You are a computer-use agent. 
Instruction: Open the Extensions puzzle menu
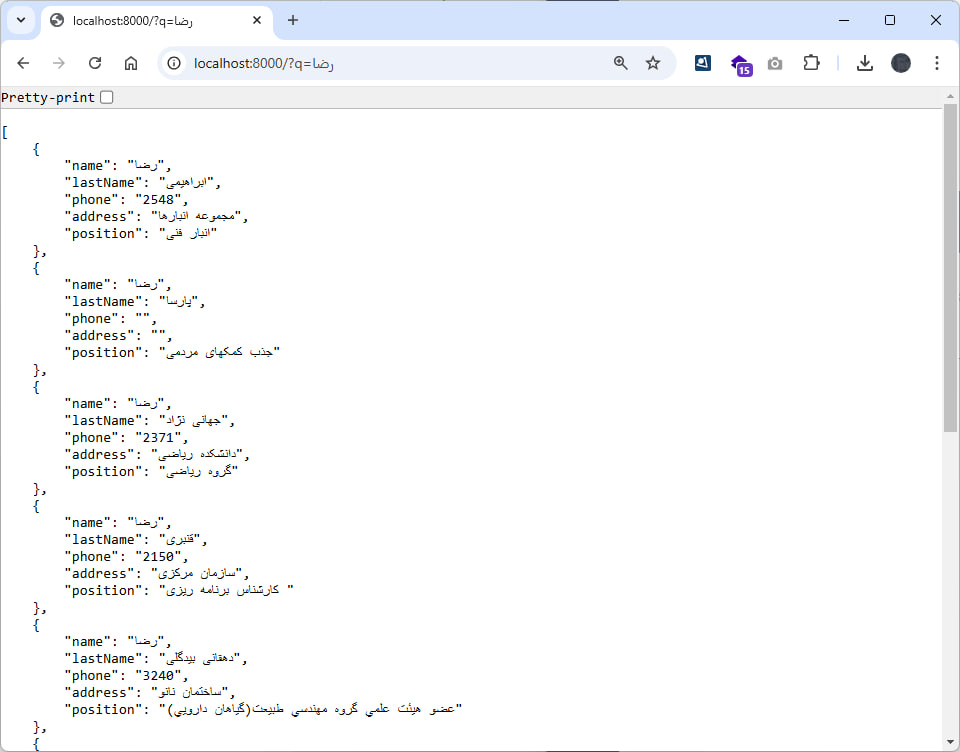point(811,62)
